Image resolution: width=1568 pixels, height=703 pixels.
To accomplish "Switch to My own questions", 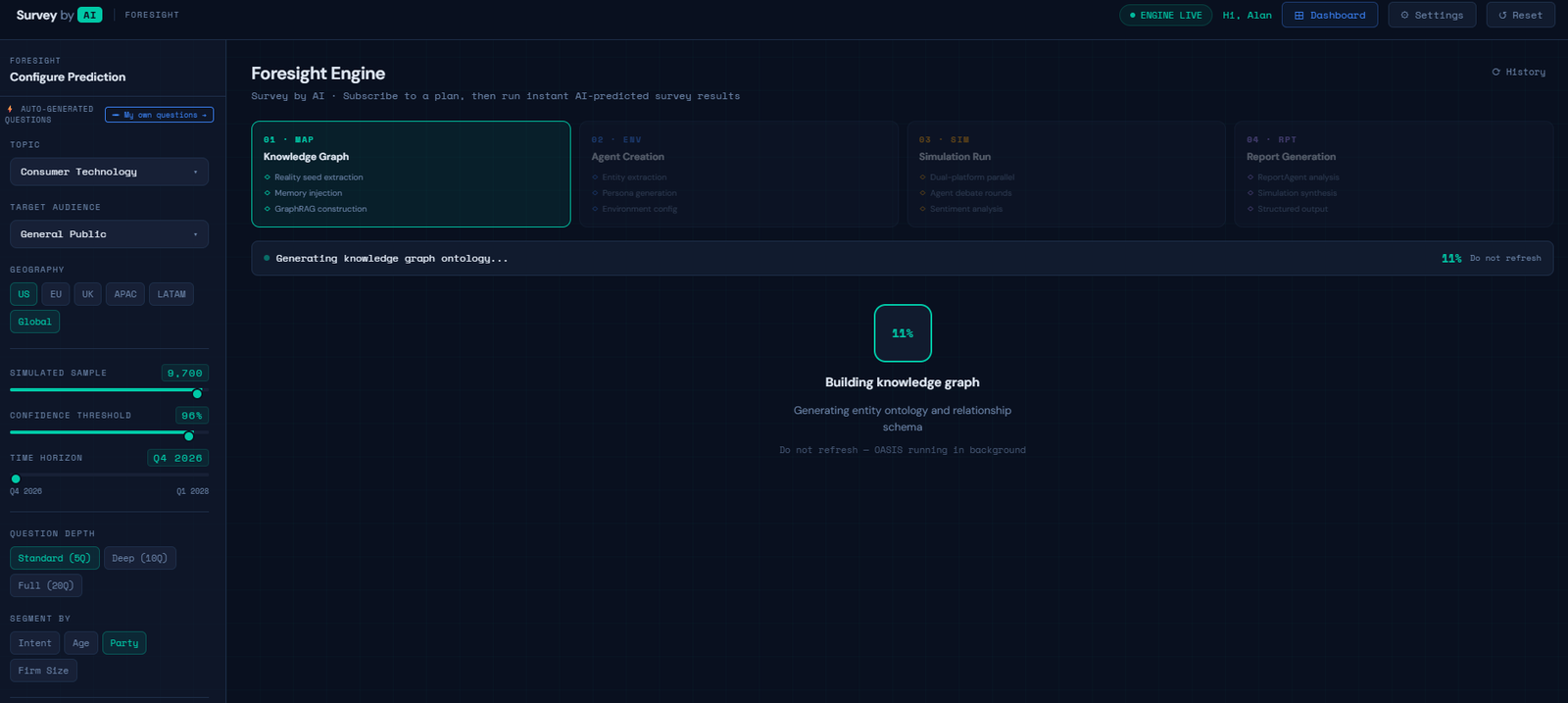I will click(x=159, y=115).
